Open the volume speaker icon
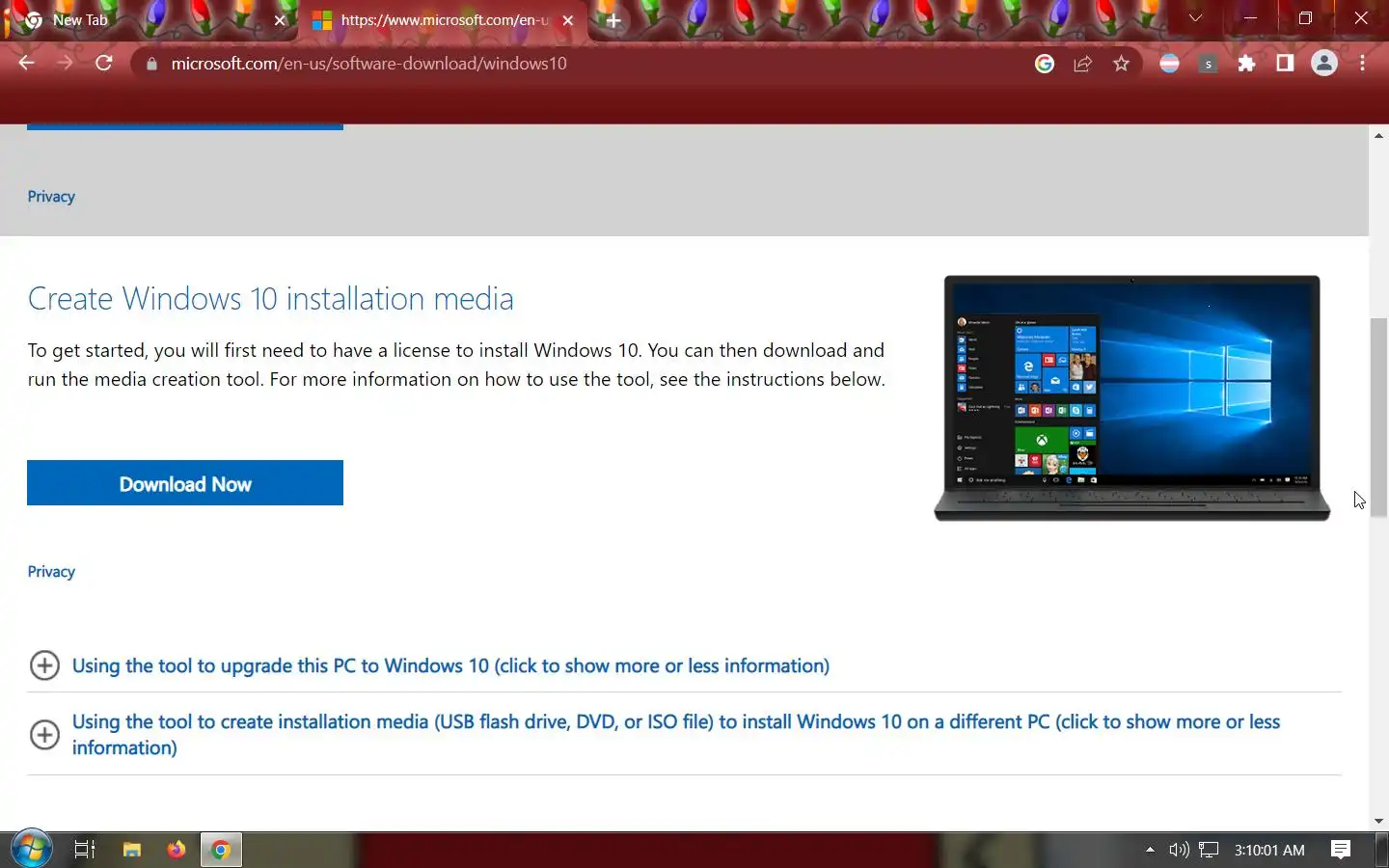 [1179, 850]
